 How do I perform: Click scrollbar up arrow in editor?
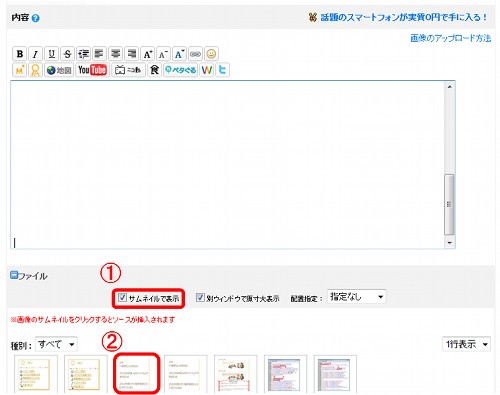coord(450,87)
